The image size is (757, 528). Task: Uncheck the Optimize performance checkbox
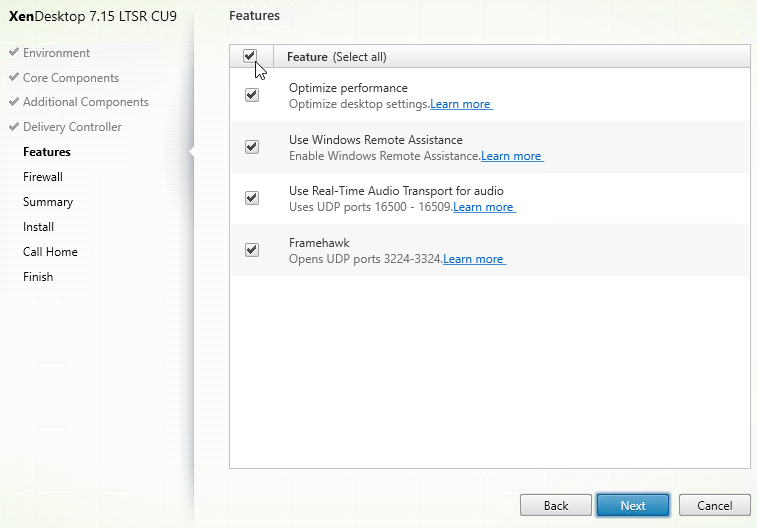(252, 95)
